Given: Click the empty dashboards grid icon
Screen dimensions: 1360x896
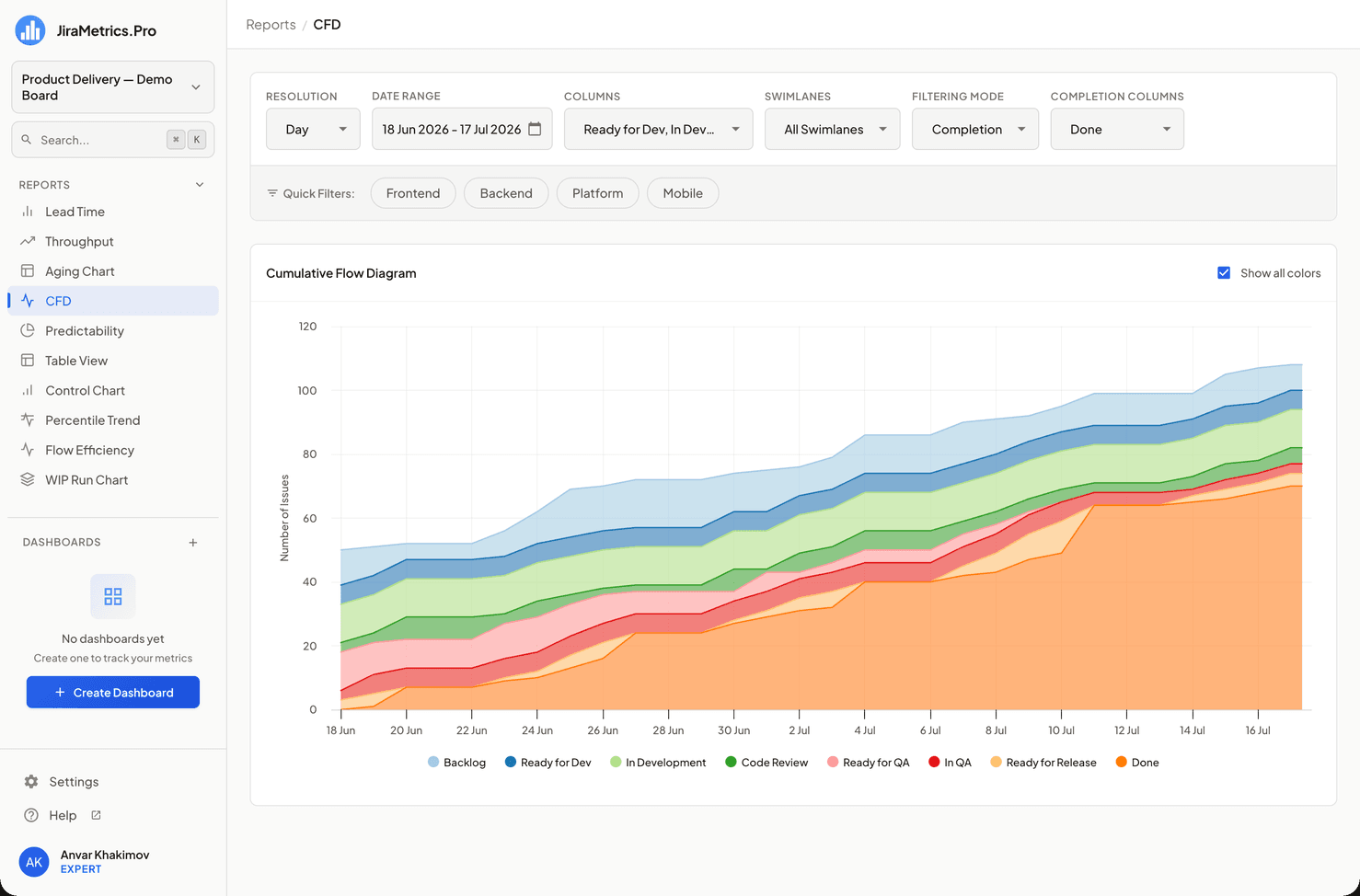Looking at the screenshot, I should point(113,597).
